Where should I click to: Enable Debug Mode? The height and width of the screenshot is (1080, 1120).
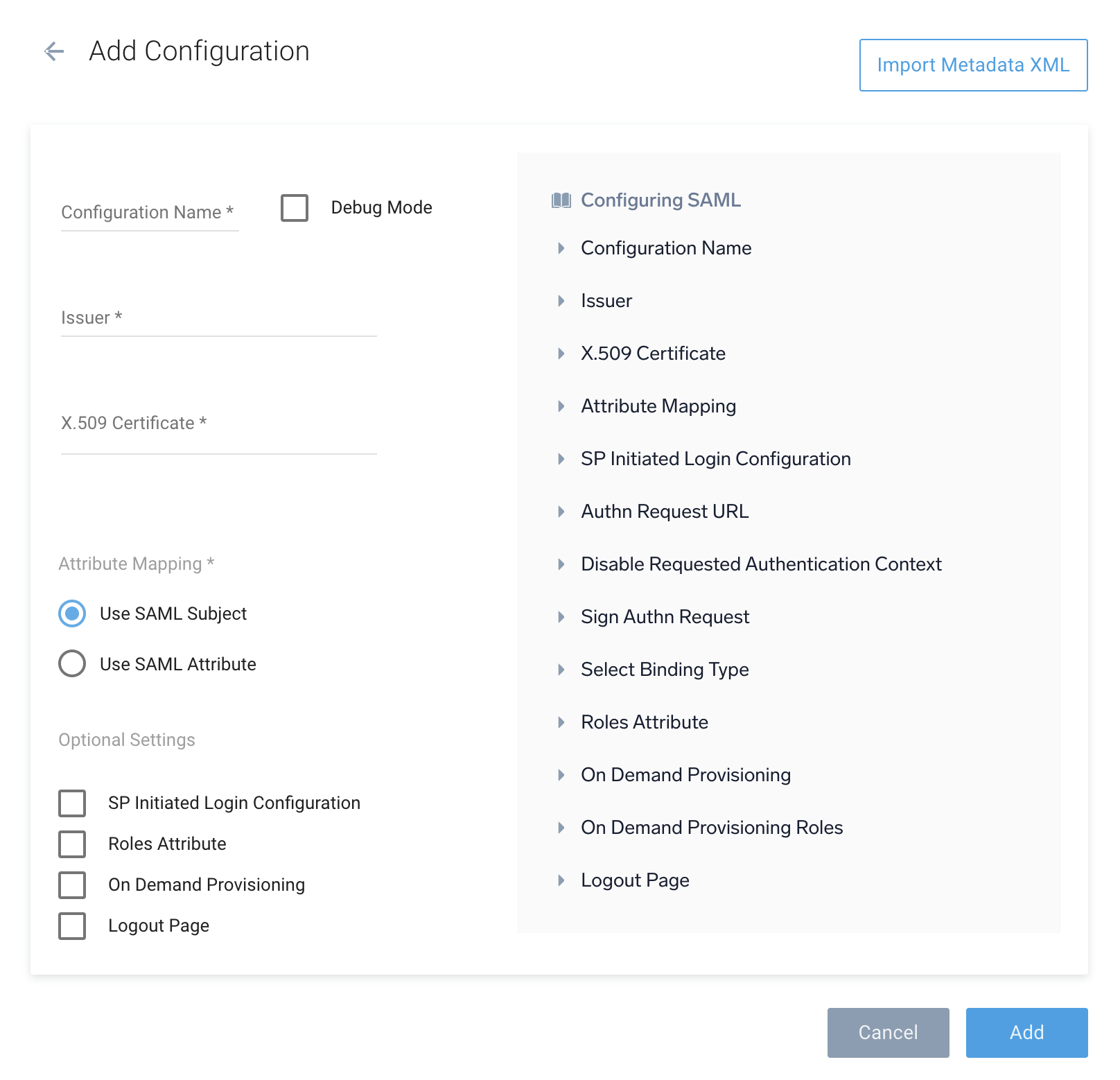coord(294,208)
